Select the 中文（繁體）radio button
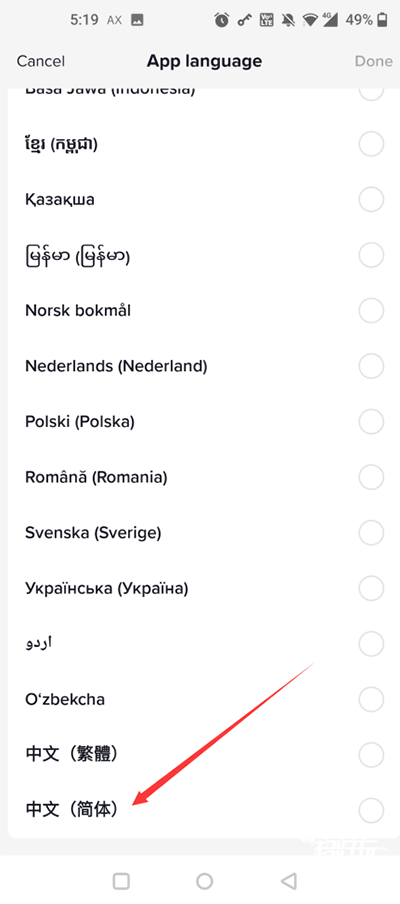The width and height of the screenshot is (400, 904). tap(371, 754)
